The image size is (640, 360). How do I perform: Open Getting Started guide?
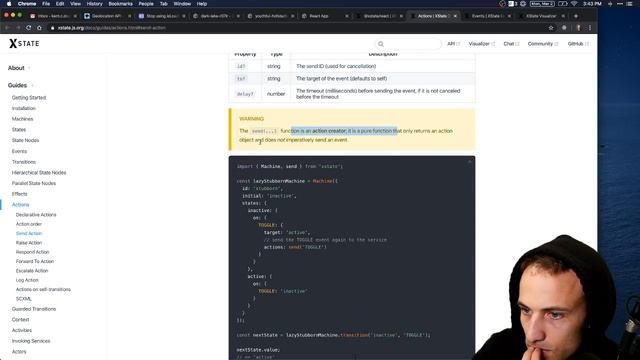pos(29,98)
